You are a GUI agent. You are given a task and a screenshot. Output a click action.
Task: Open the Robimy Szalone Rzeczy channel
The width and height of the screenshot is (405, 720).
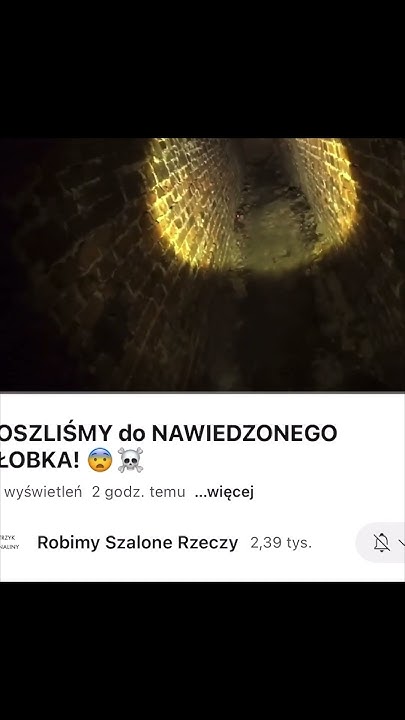tap(138, 543)
